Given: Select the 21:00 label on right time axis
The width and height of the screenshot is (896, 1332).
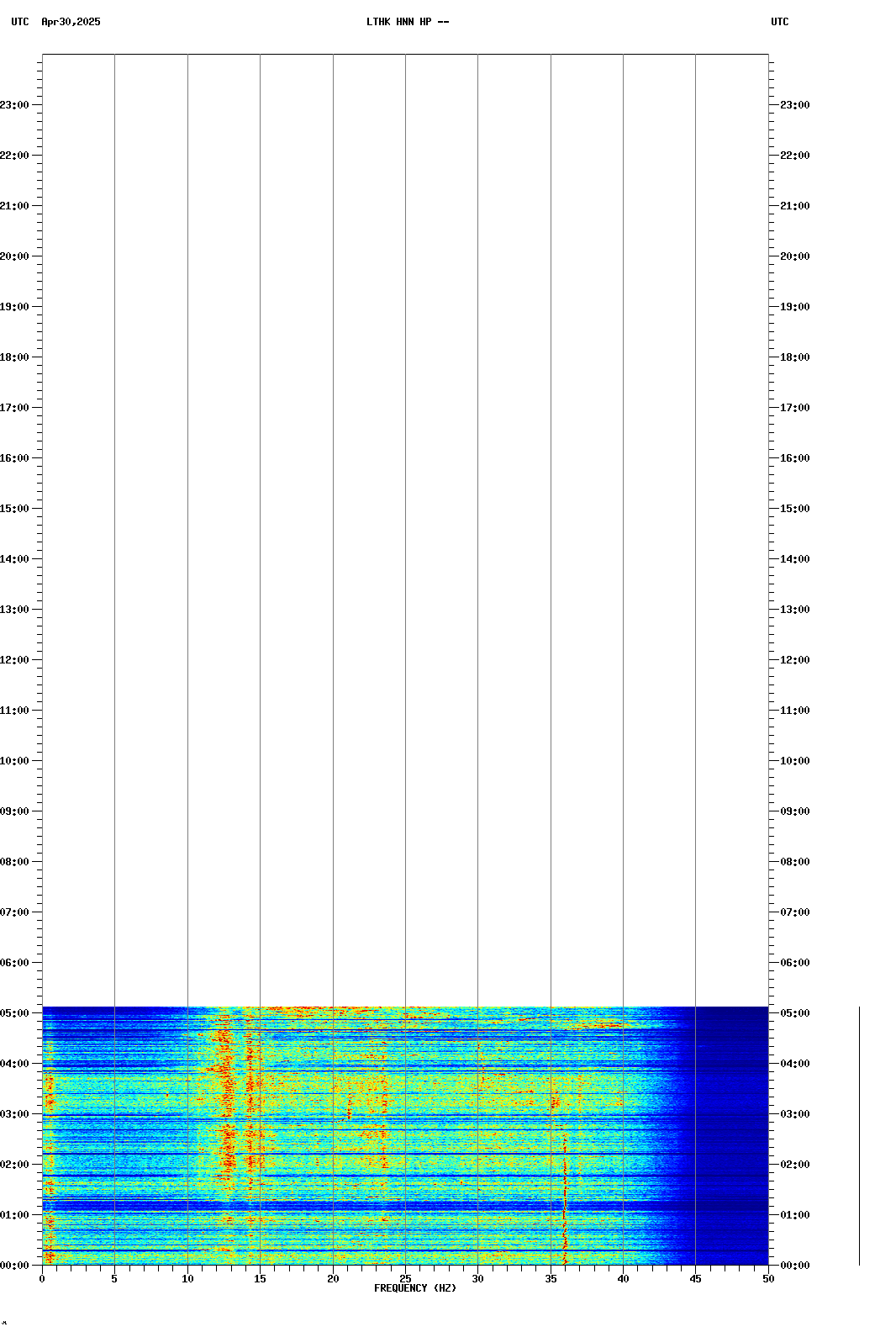Looking at the screenshot, I should click(795, 206).
